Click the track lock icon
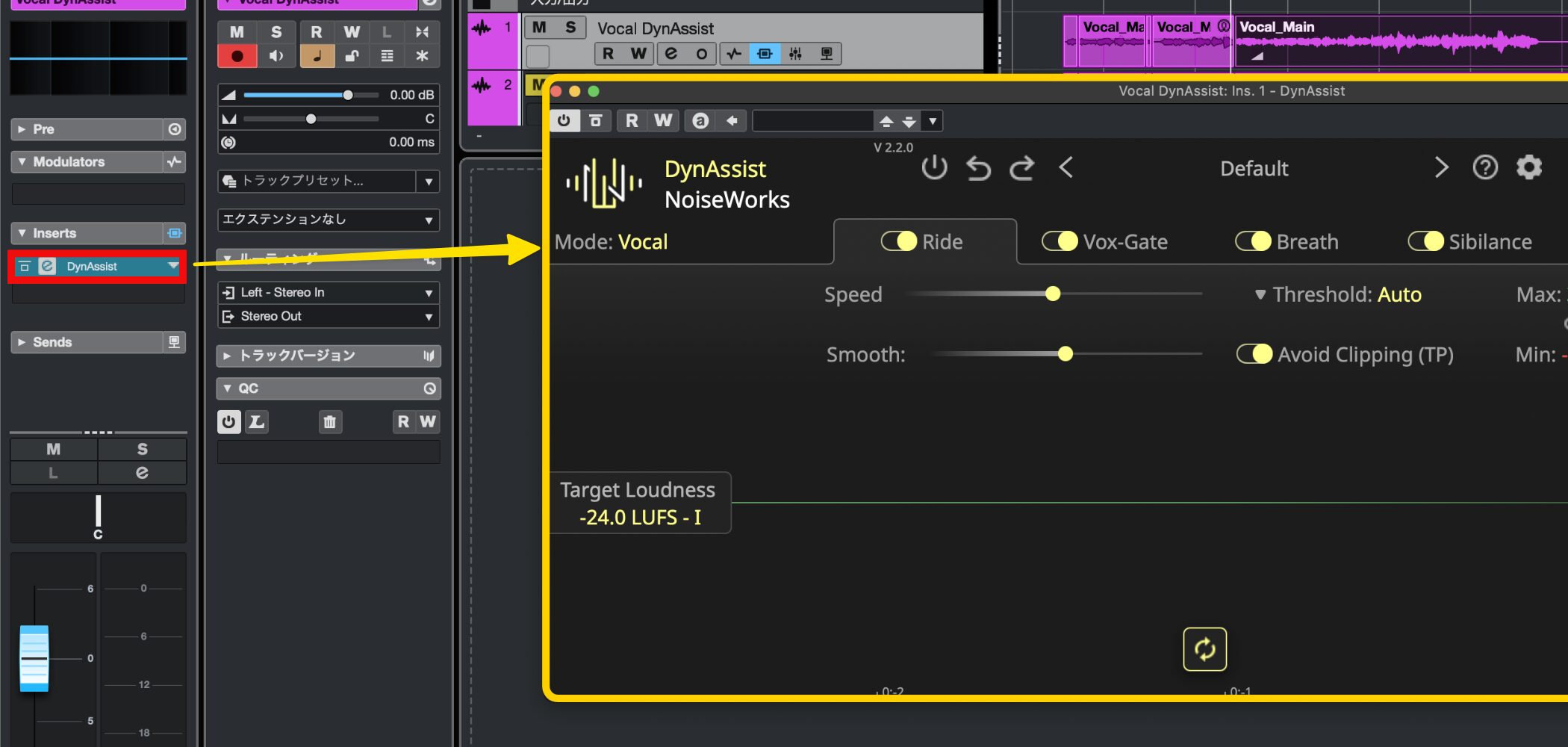Screen dimensions: 1568x747 click(352, 56)
